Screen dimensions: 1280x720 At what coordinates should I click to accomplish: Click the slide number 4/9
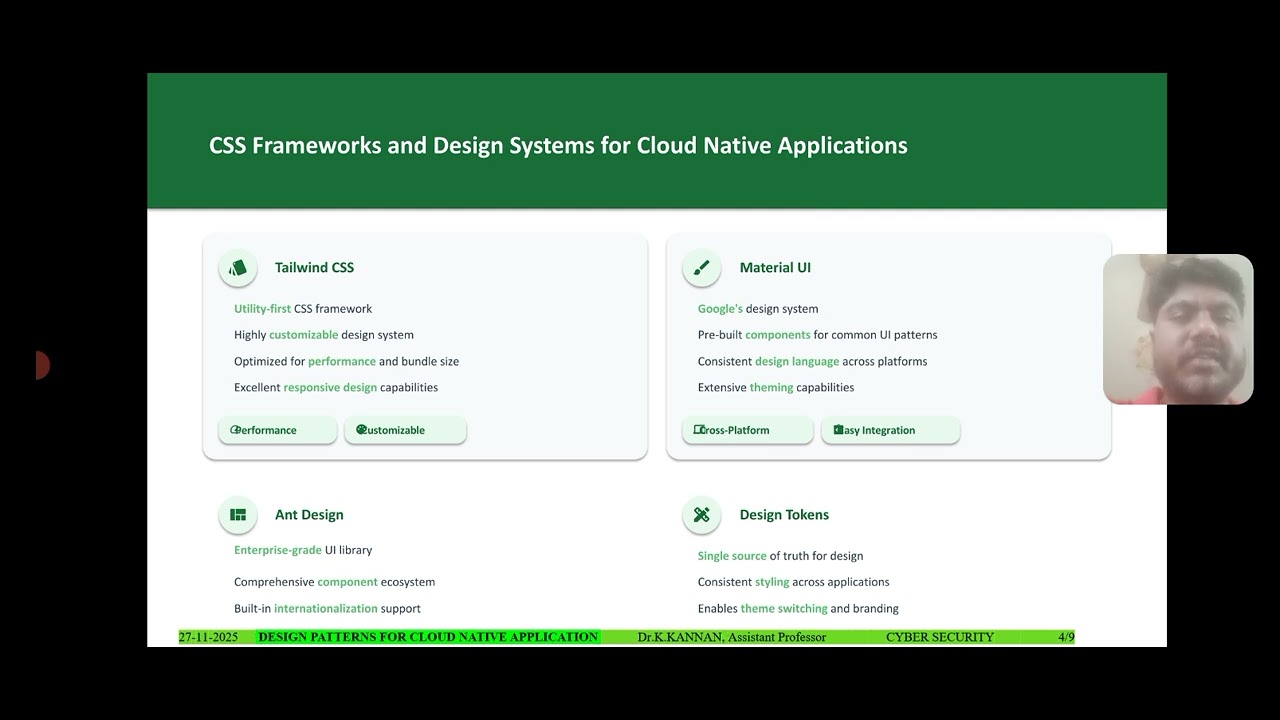coord(1066,637)
